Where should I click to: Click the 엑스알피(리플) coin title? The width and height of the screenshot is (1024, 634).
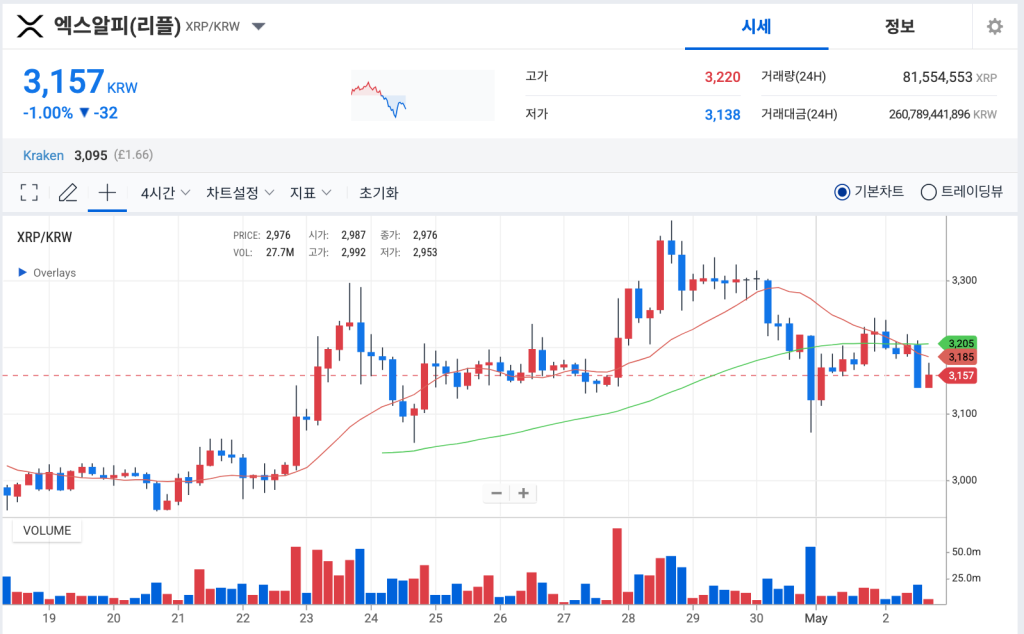[117, 26]
